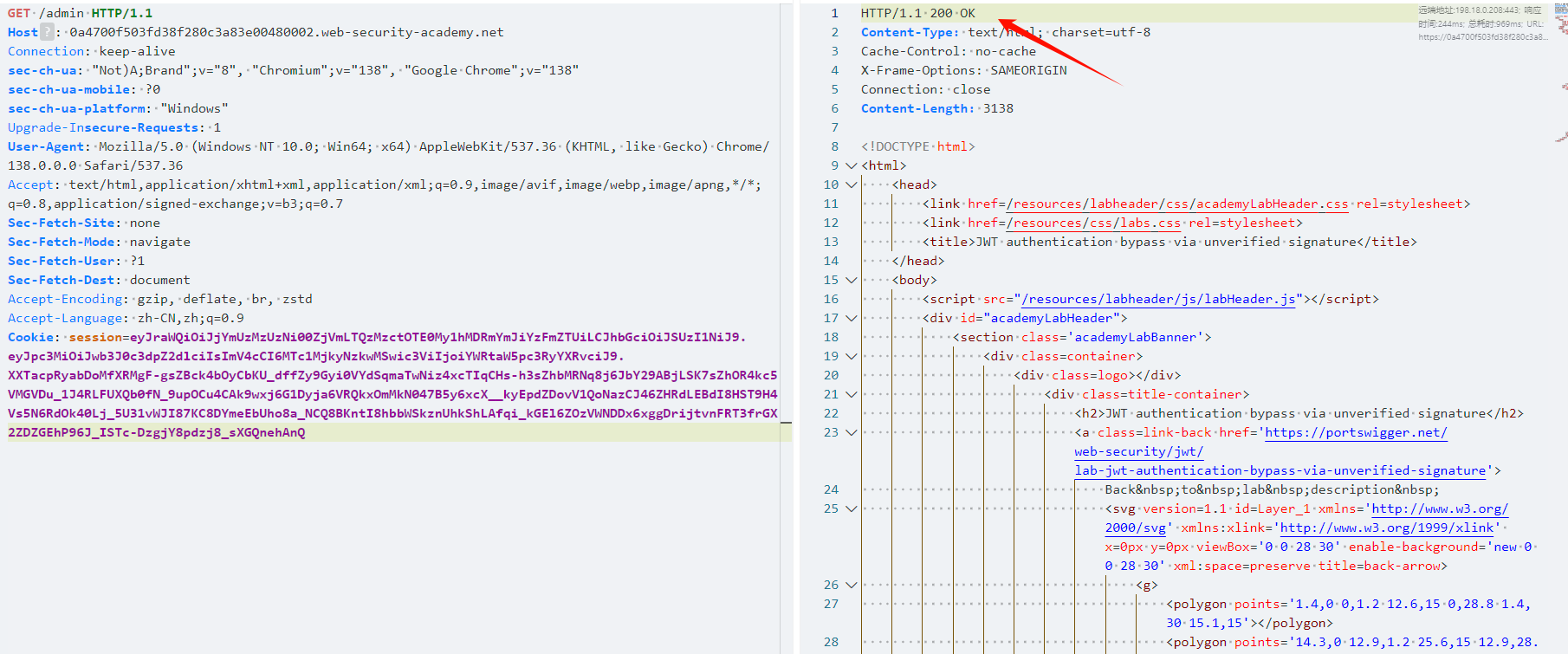Click the h2 heading on line 22

(1299, 413)
